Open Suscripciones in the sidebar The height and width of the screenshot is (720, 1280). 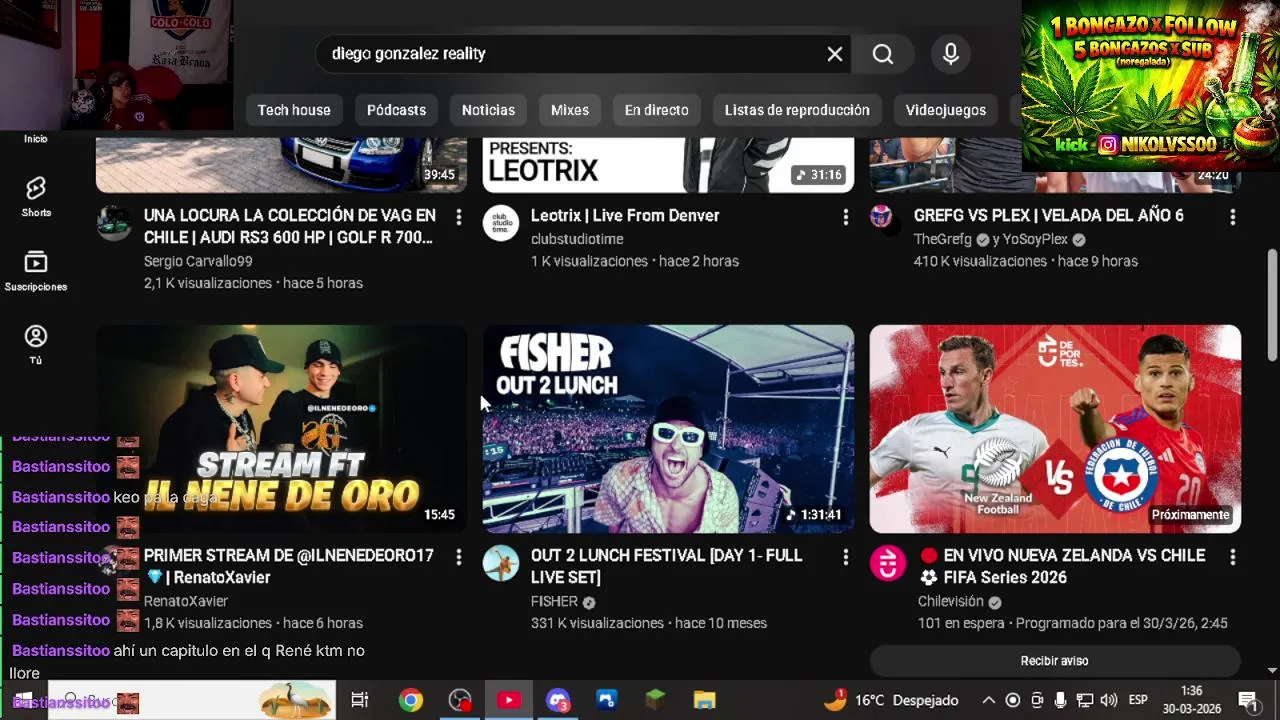(x=36, y=271)
